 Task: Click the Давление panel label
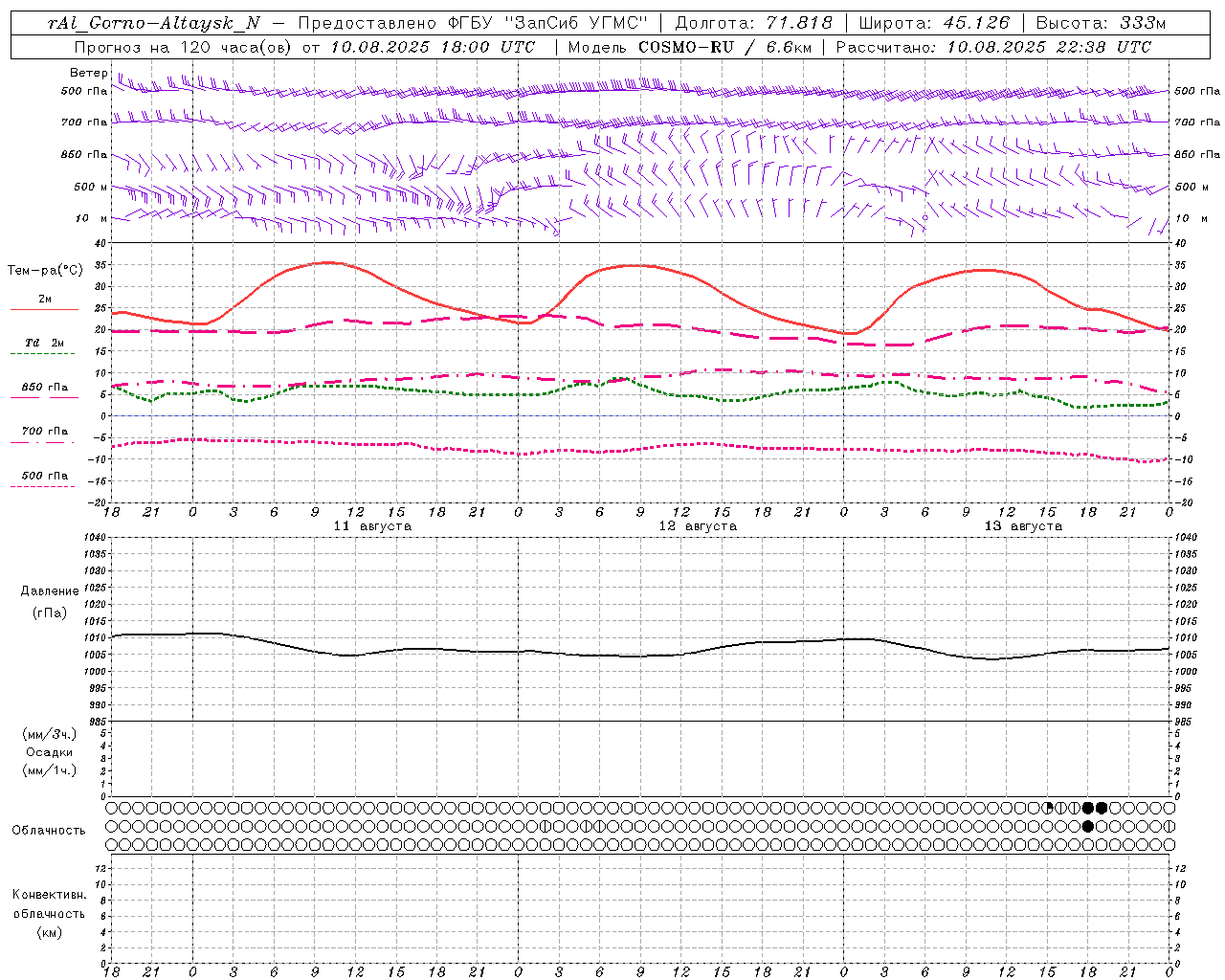coord(50,591)
